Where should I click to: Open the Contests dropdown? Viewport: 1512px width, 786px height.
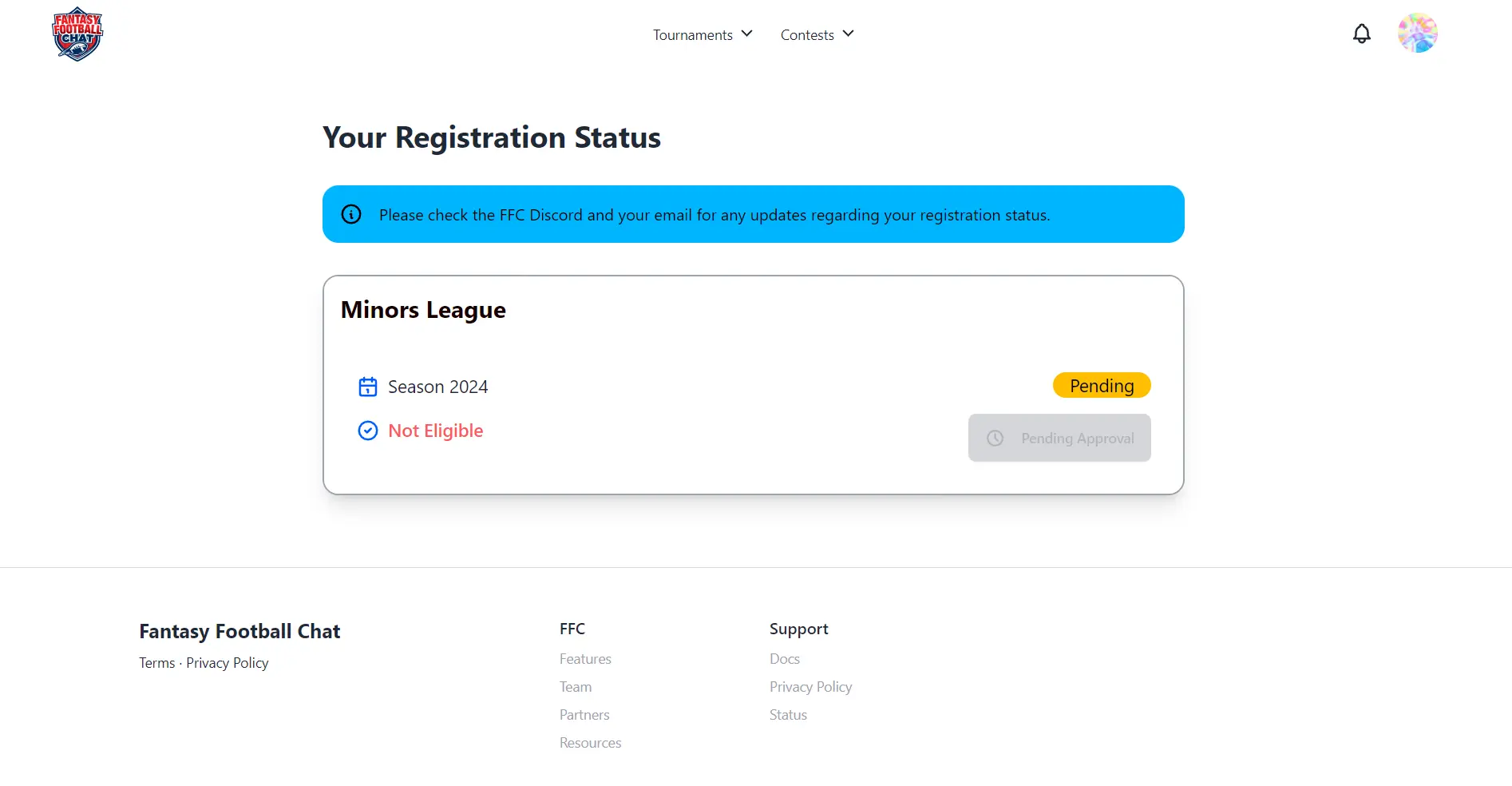click(816, 34)
